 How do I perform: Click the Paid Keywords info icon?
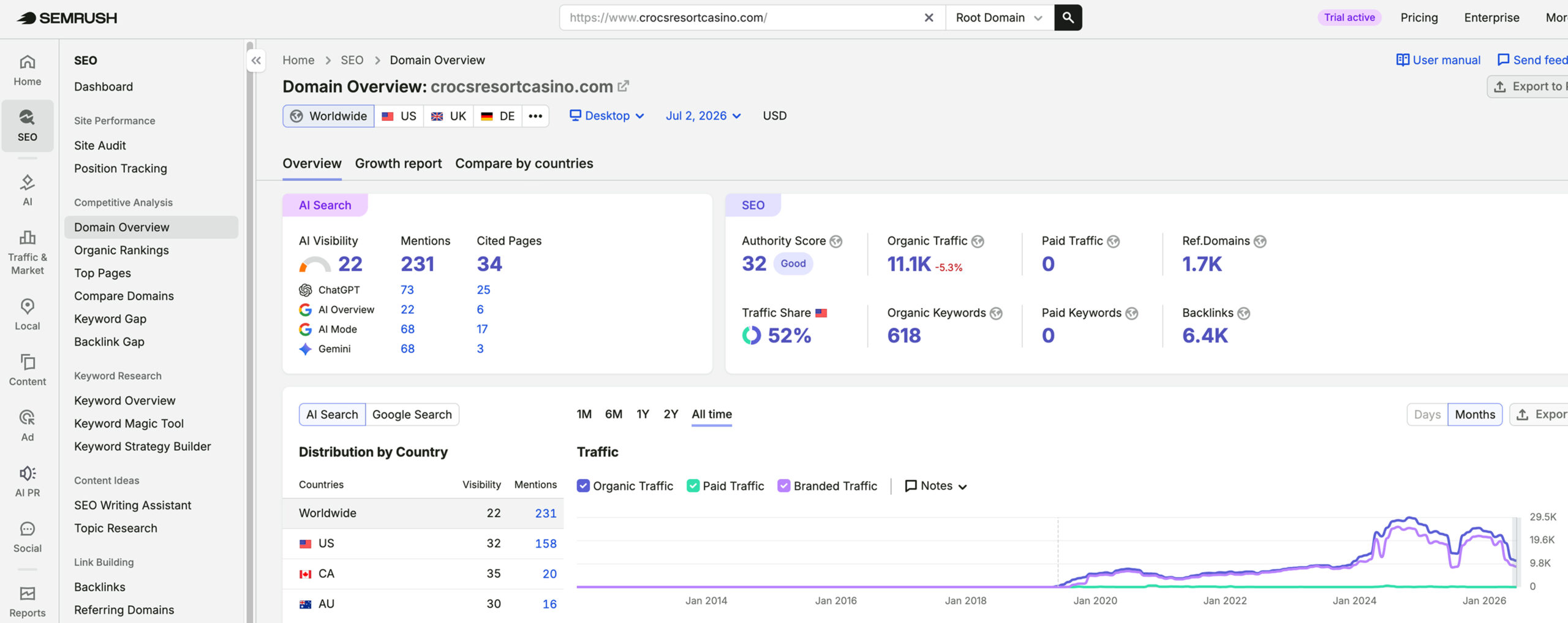(1132, 314)
